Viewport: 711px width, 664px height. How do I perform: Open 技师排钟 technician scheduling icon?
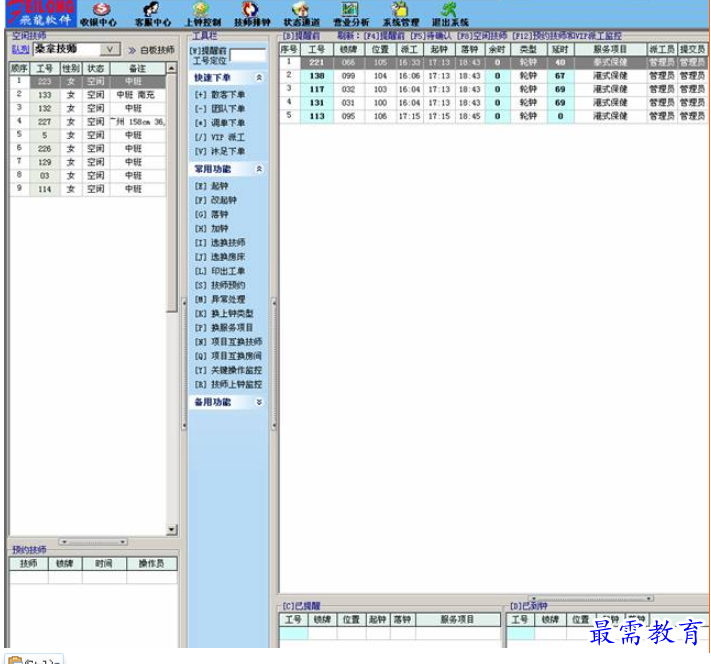[251, 13]
